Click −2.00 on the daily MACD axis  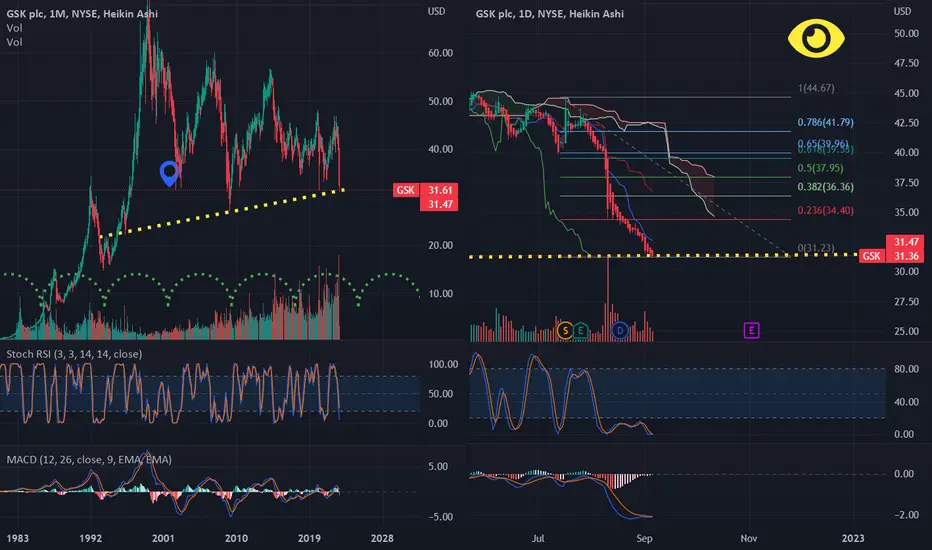tap(906, 515)
